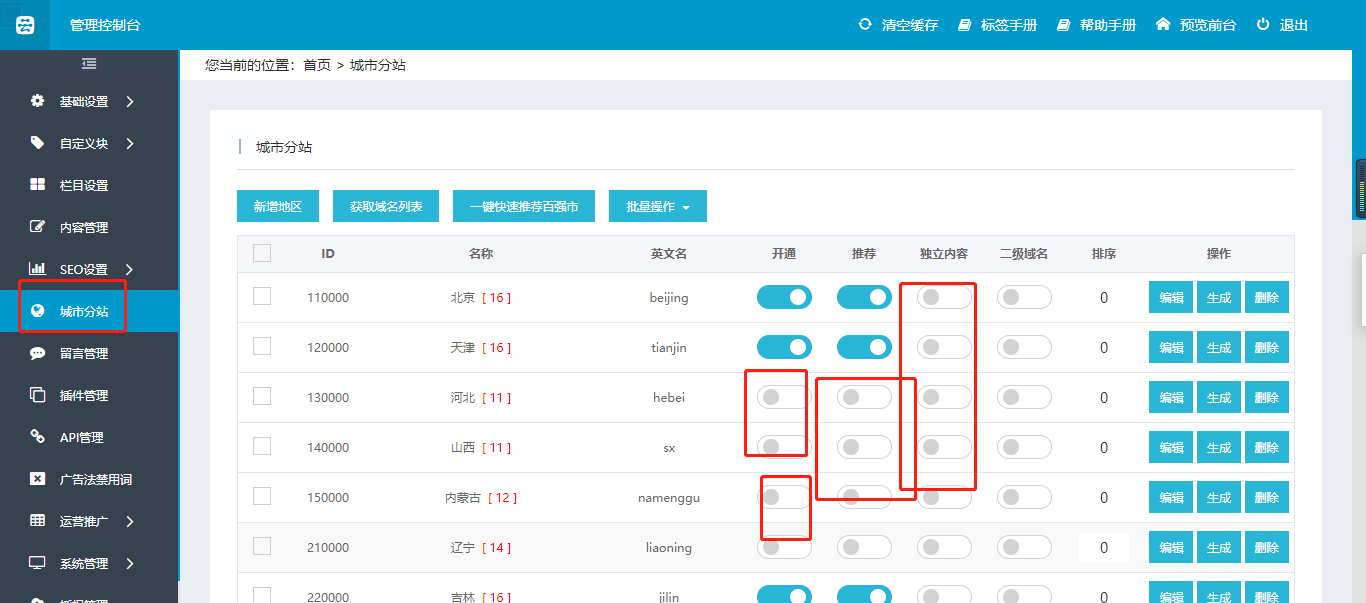Click the clear cache refresh icon
Viewport: 1366px width, 603px height.
pyautogui.click(x=865, y=24)
